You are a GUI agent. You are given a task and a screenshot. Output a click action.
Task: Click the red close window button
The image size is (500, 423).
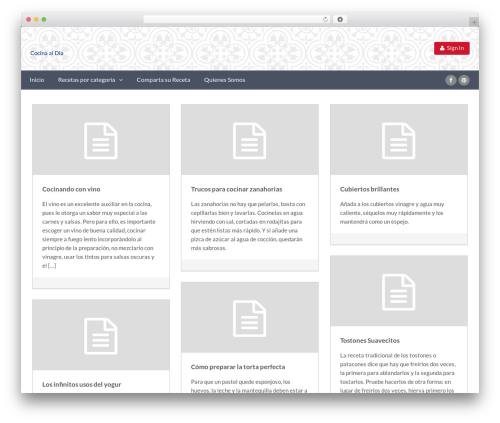29,20
